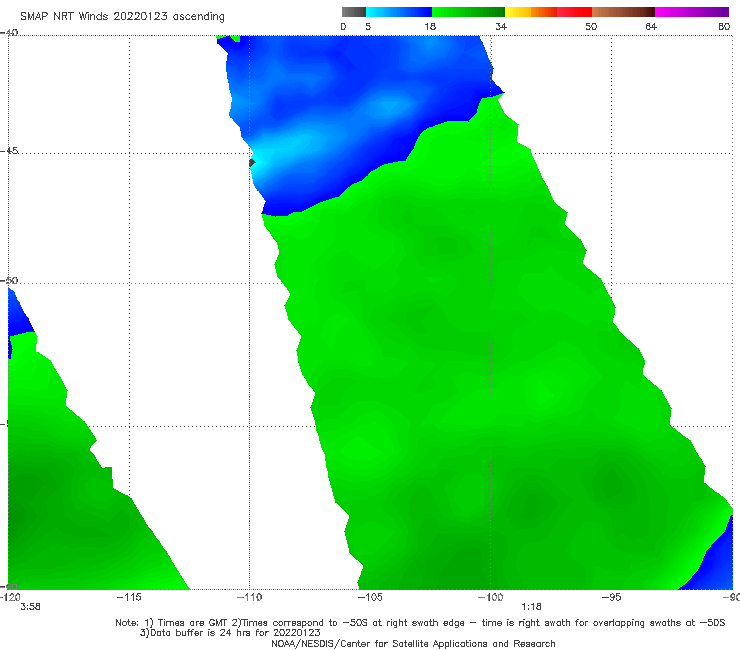The image size is (740, 650).
Task: Click the color bar label '34'
Action: (501, 27)
